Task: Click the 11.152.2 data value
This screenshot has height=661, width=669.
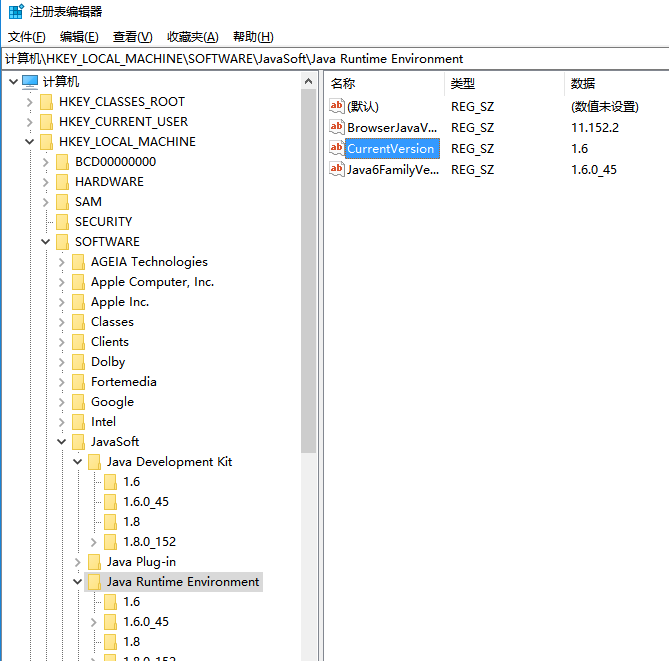Action: [595, 128]
